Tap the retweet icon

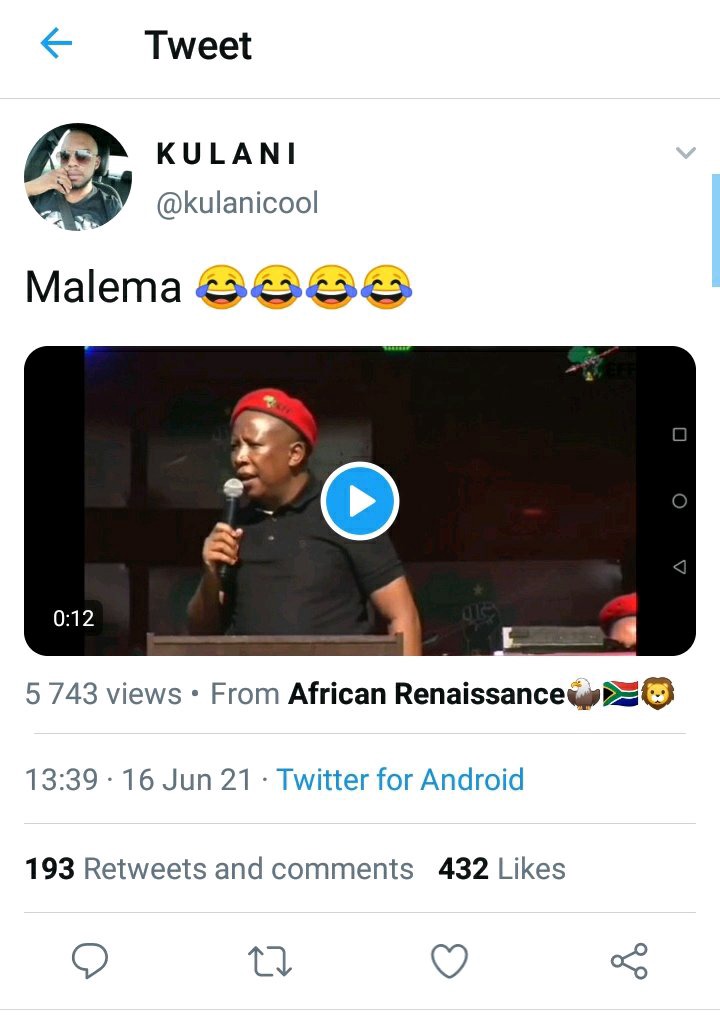click(x=269, y=961)
